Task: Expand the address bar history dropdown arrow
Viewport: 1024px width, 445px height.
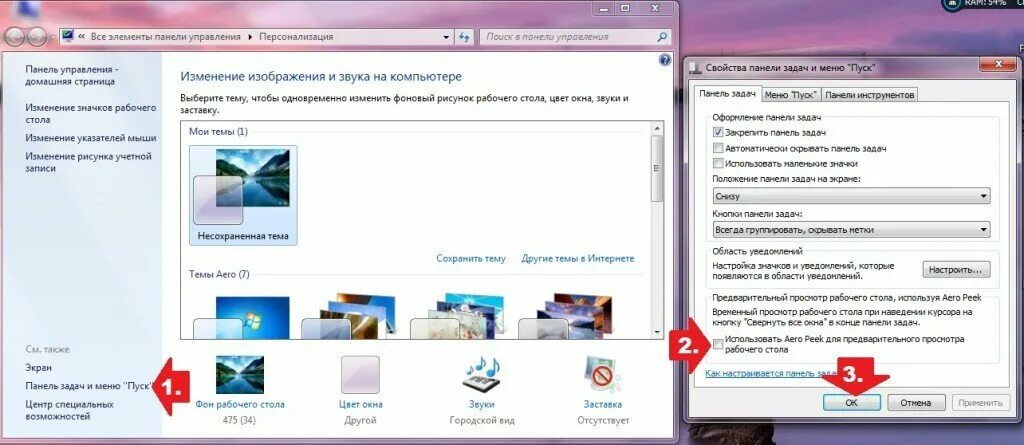Action: coord(446,37)
